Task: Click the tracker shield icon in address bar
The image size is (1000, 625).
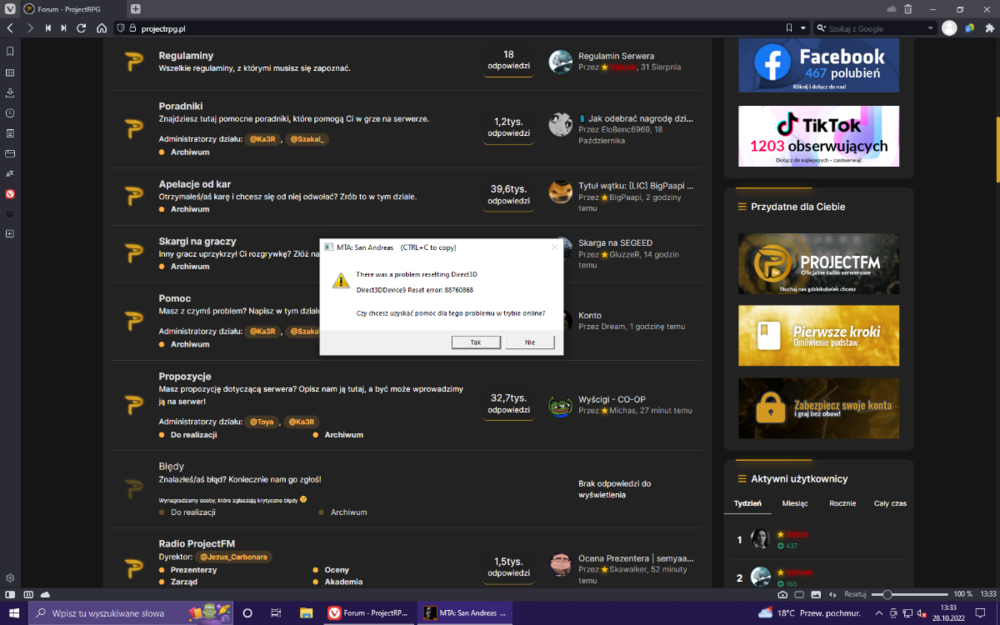Action: pyautogui.click(x=120, y=28)
